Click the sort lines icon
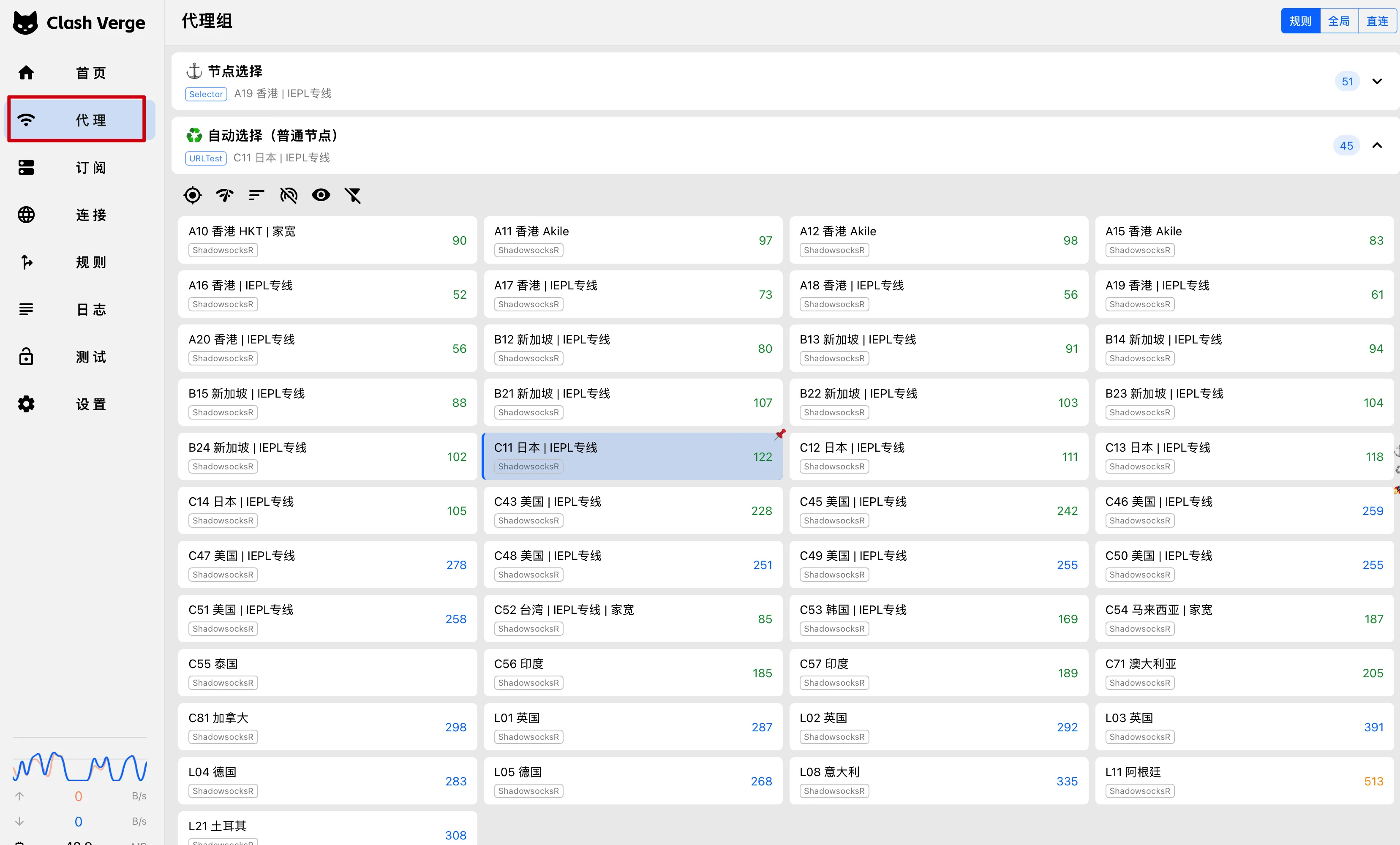This screenshot has width=1400, height=845. click(257, 196)
